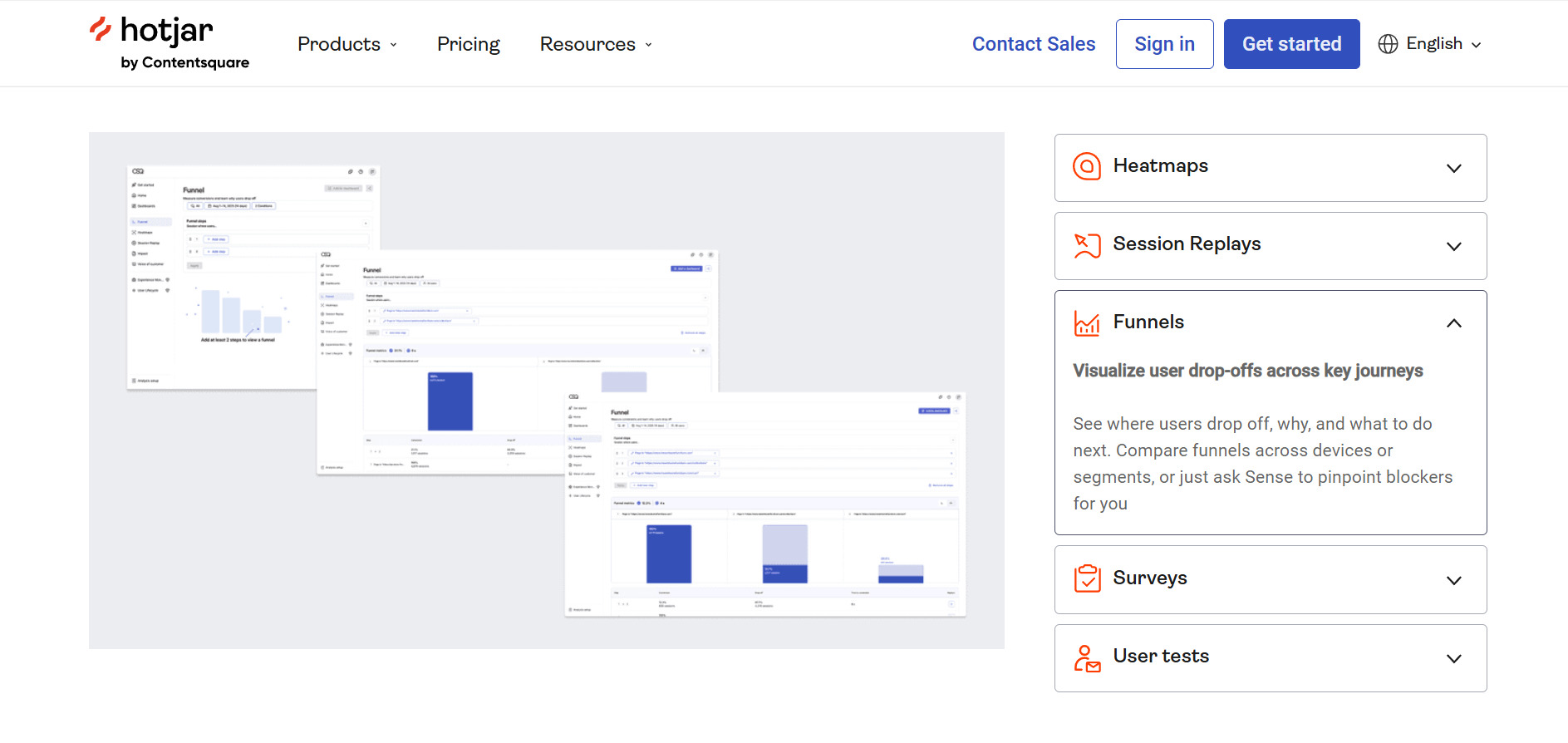Click the Resources dropdown arrow
This screenshot has width=1568, height=743.
pyautogui.click(x=649, y=45)
